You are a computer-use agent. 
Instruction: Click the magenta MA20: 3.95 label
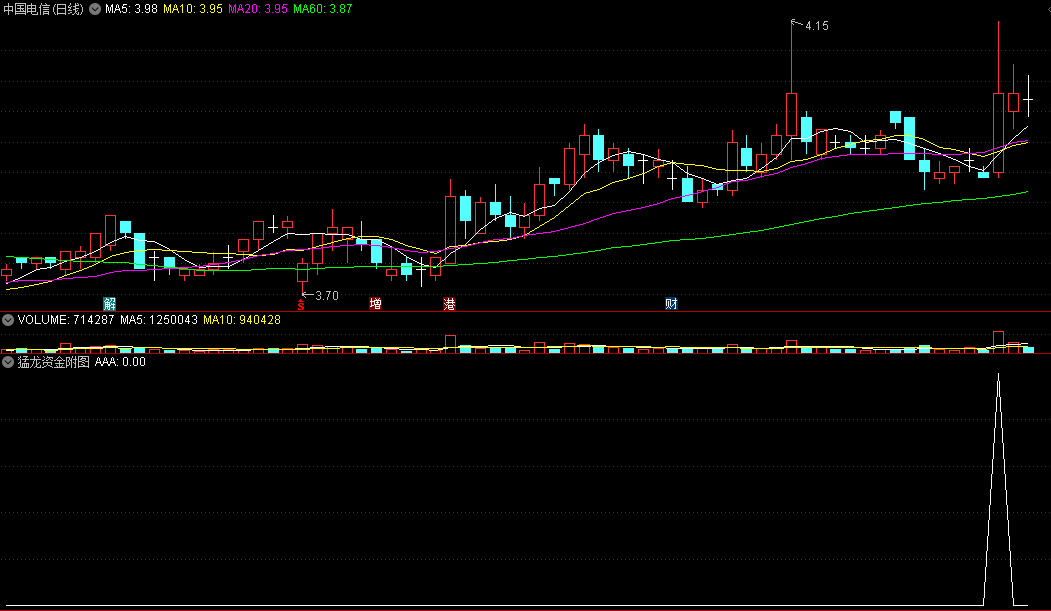click(x=258, y=9)
